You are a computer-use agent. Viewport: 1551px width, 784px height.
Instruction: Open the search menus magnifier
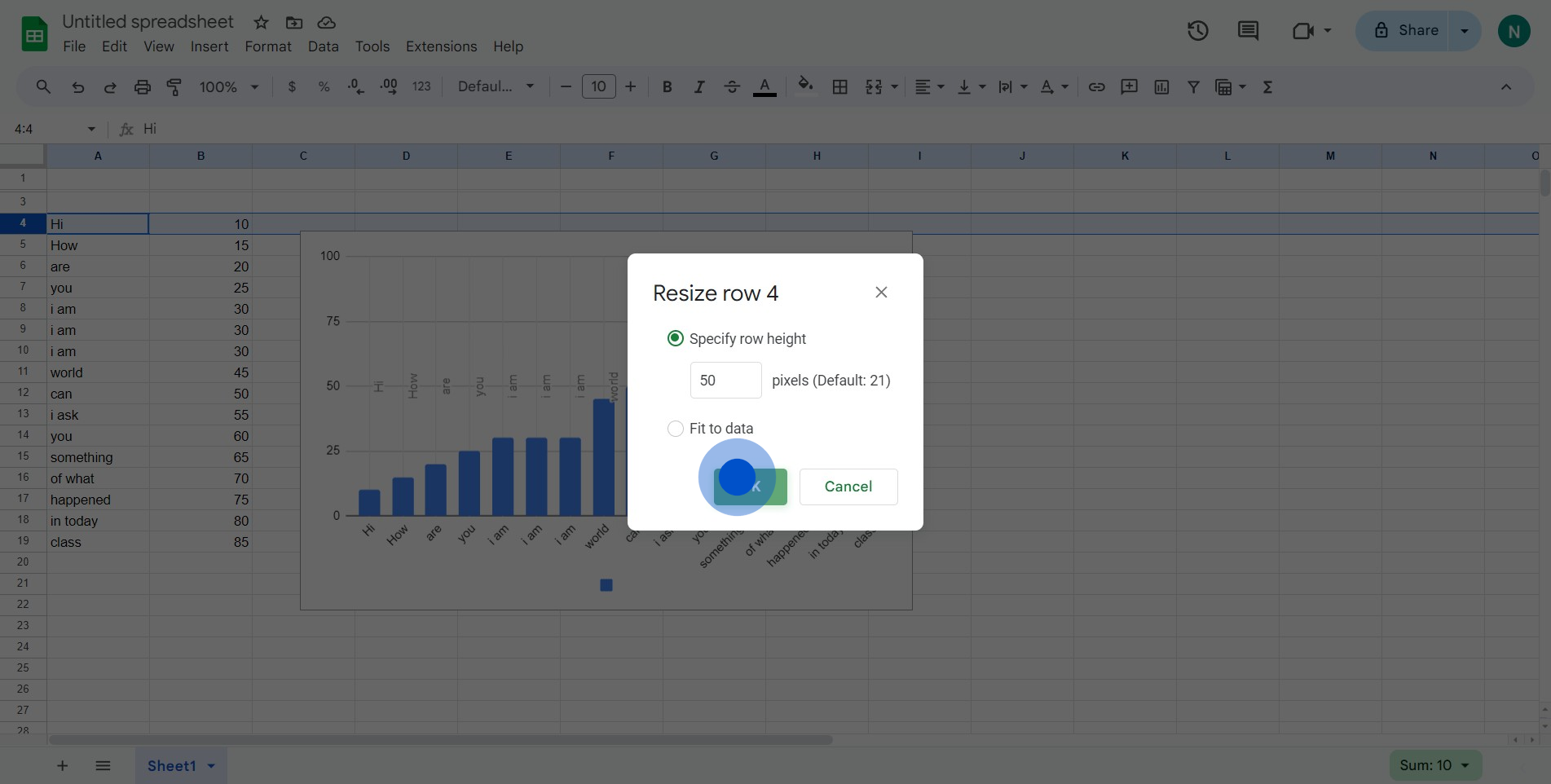43,86
